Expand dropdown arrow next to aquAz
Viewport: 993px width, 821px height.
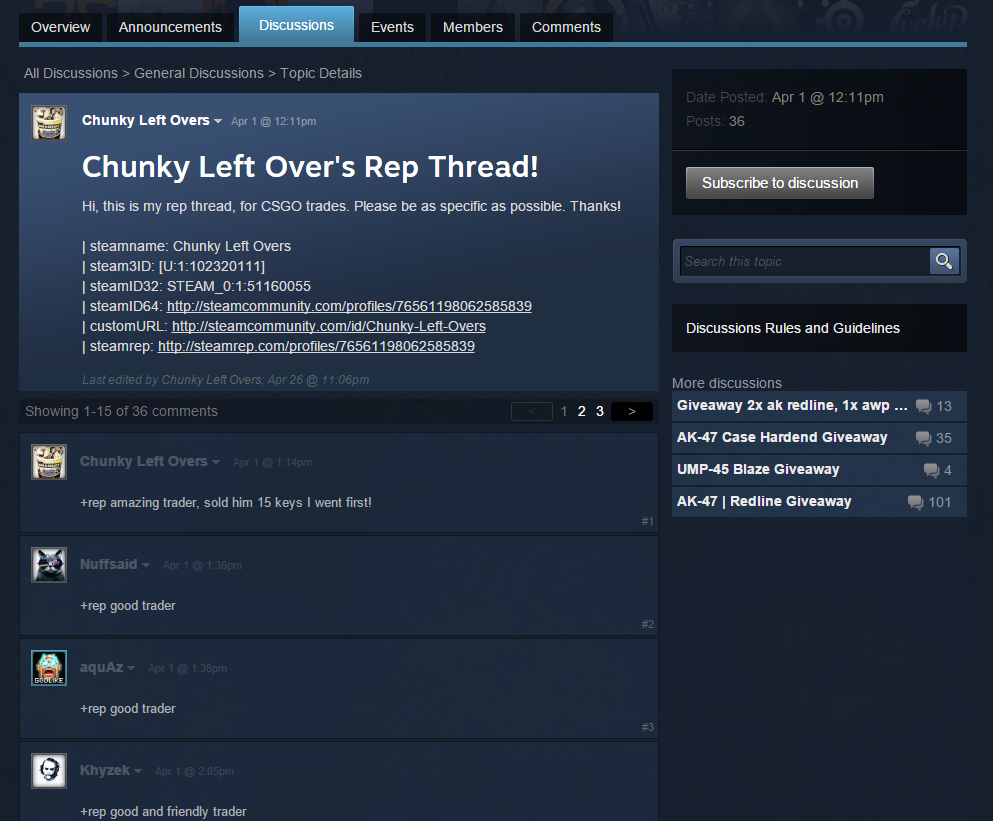131,668
